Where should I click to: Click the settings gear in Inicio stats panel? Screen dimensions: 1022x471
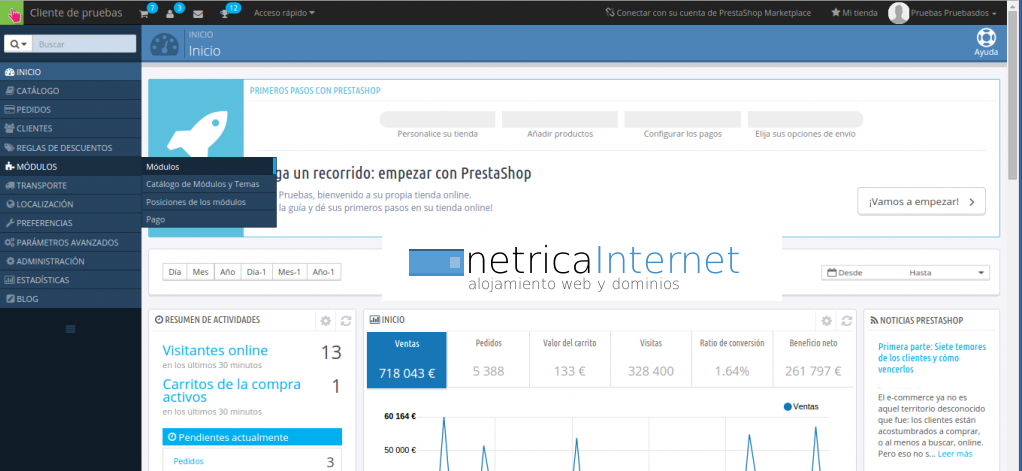826,320
